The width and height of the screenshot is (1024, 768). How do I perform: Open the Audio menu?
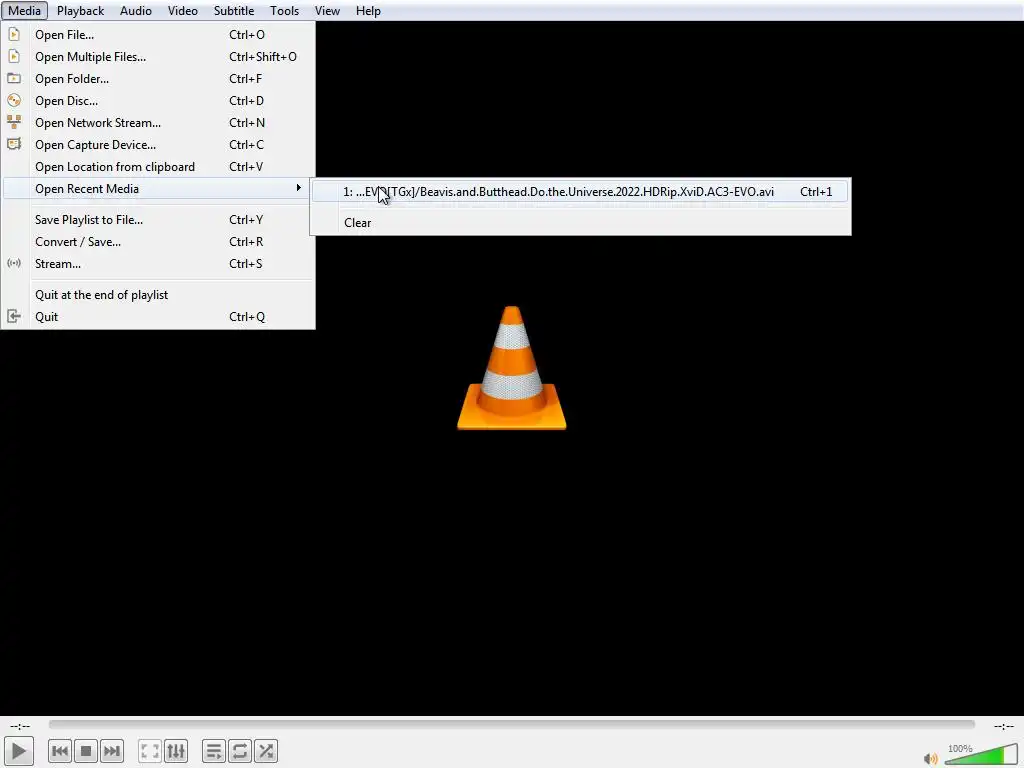pyautogui.click(x=136, y=10)
